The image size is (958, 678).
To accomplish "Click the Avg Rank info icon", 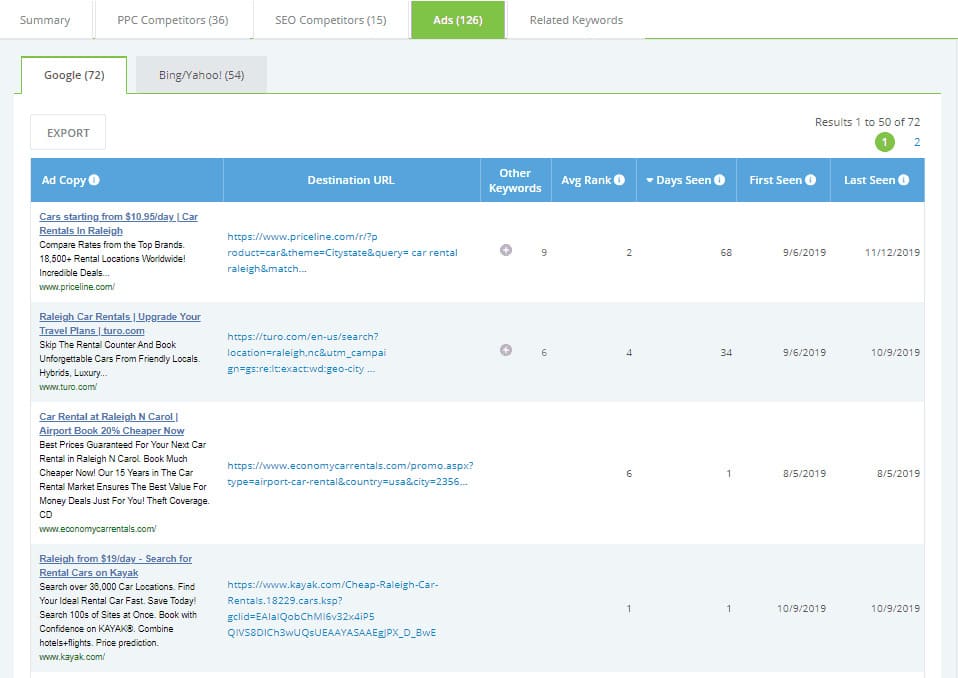I will tap(619, 180).
